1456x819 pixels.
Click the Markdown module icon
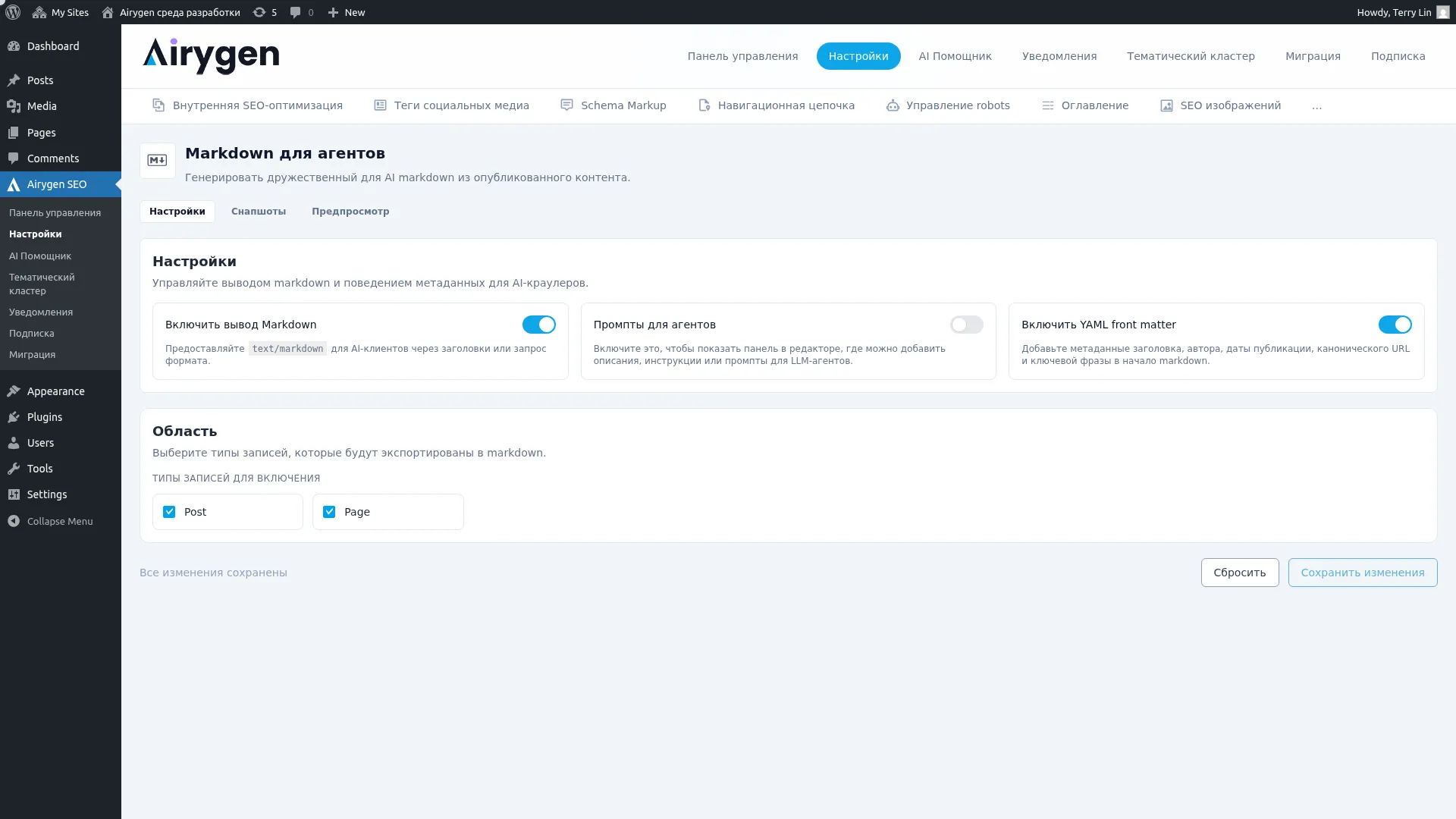tap(158, 161)
